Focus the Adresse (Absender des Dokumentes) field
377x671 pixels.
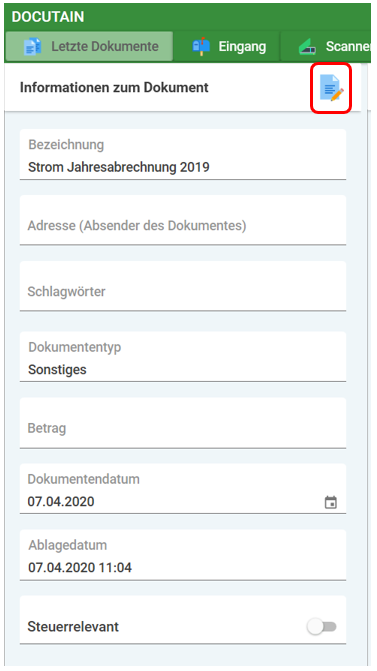(183, 220)
